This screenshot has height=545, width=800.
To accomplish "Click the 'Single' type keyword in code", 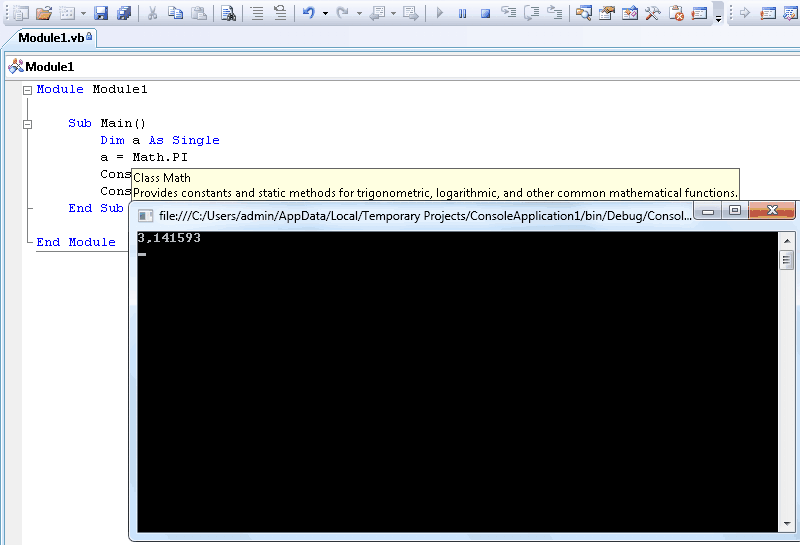I will [x=195, y=140].
